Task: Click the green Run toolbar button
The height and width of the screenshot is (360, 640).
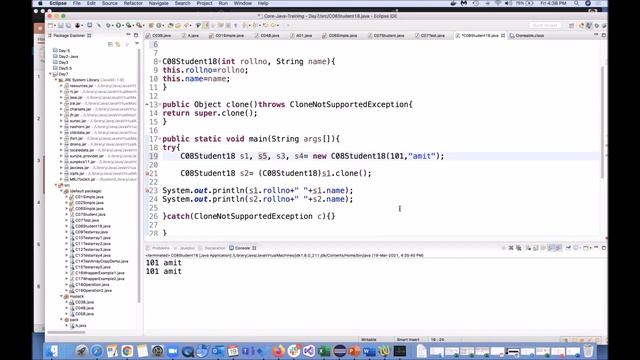Action: tap(118, 25)
